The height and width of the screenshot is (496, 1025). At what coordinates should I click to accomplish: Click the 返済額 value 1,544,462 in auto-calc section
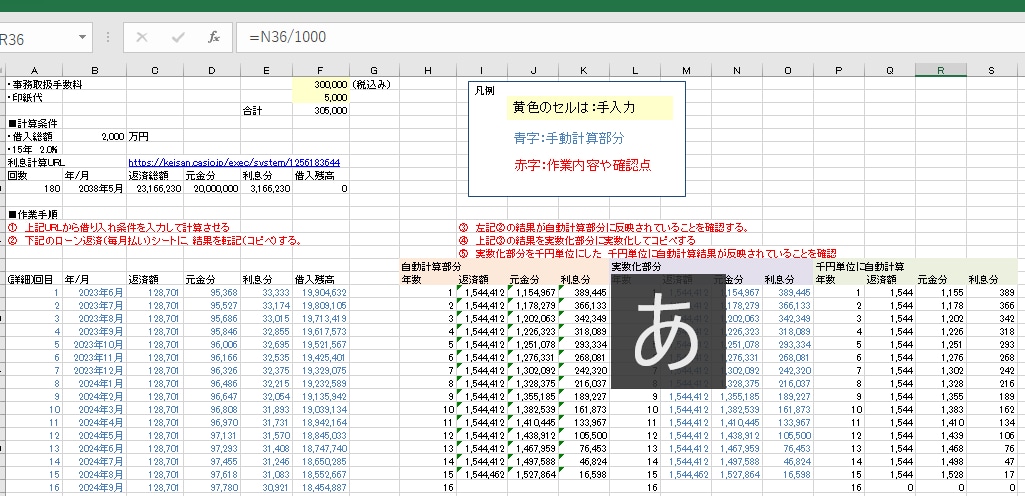[x=482, y=474]
